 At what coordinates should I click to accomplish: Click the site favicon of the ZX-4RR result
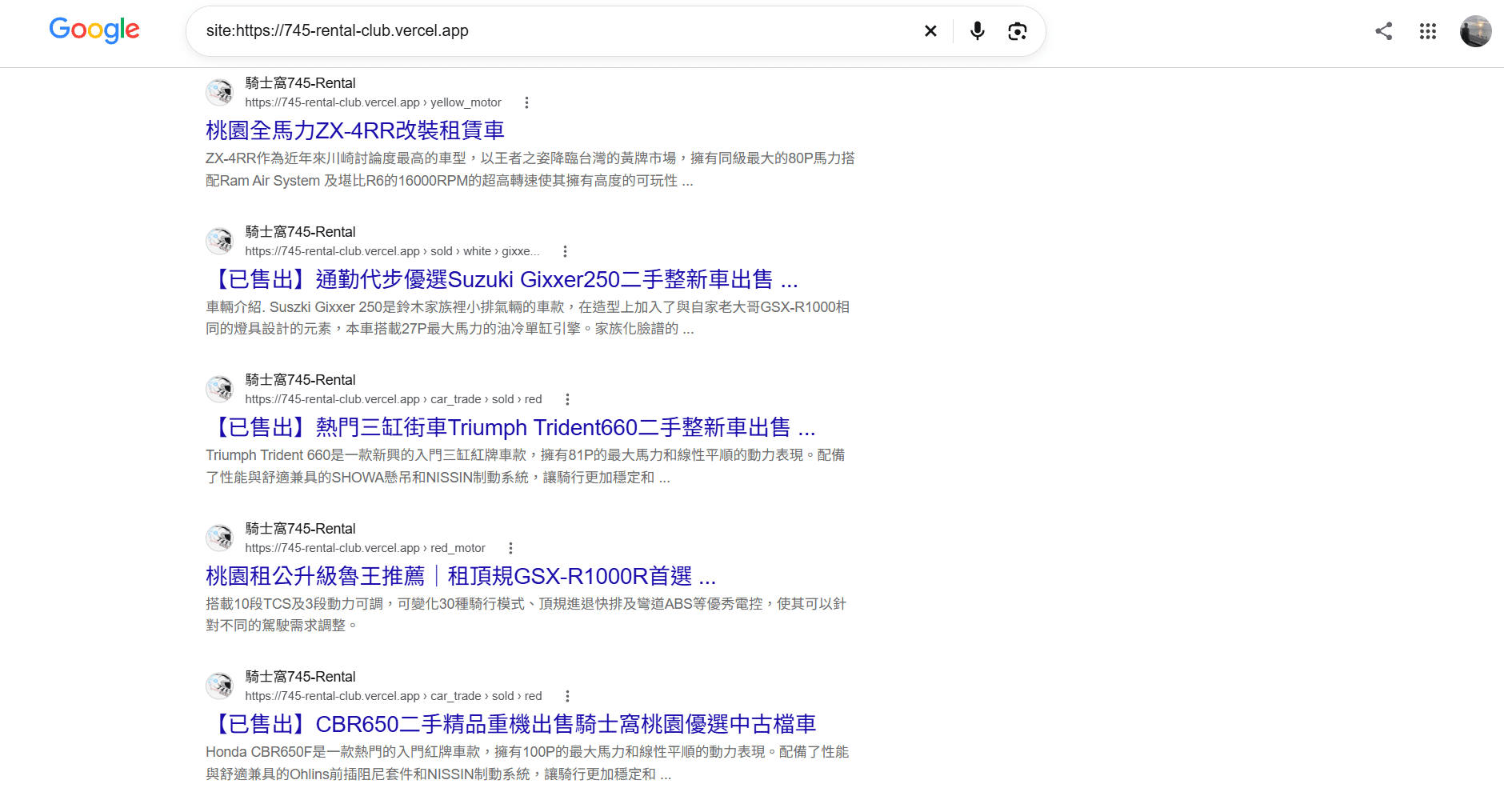pos(219,92)
